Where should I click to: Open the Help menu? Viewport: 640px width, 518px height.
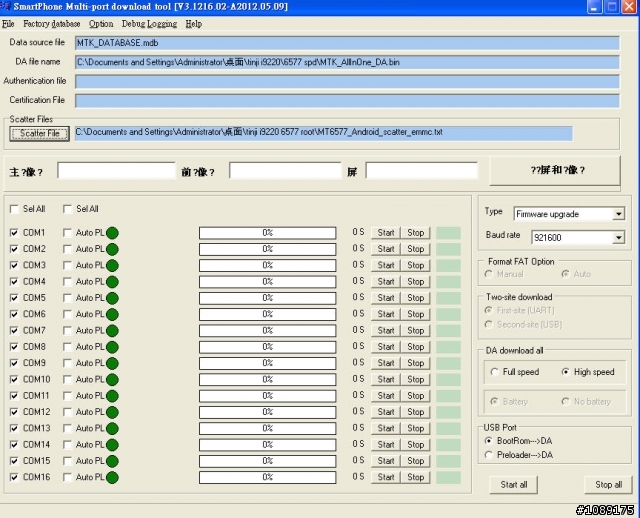tap(193, 24)
